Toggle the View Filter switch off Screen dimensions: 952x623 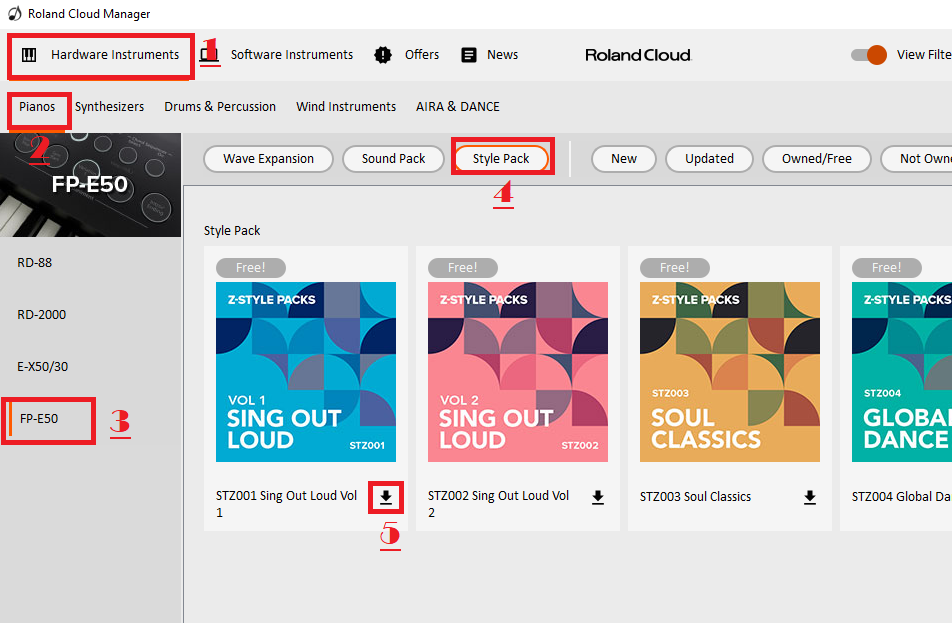click(x=868, y=55)
